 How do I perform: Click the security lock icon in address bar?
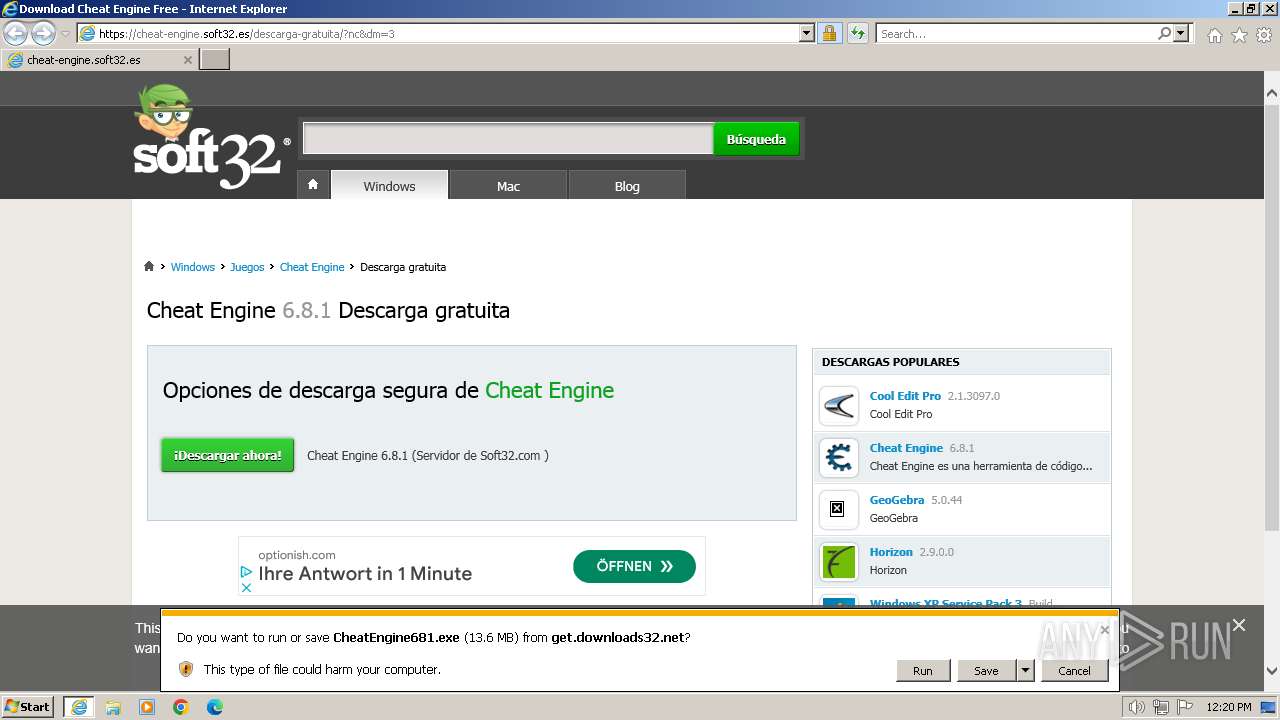pyautogui.click(x=829, y=34)
